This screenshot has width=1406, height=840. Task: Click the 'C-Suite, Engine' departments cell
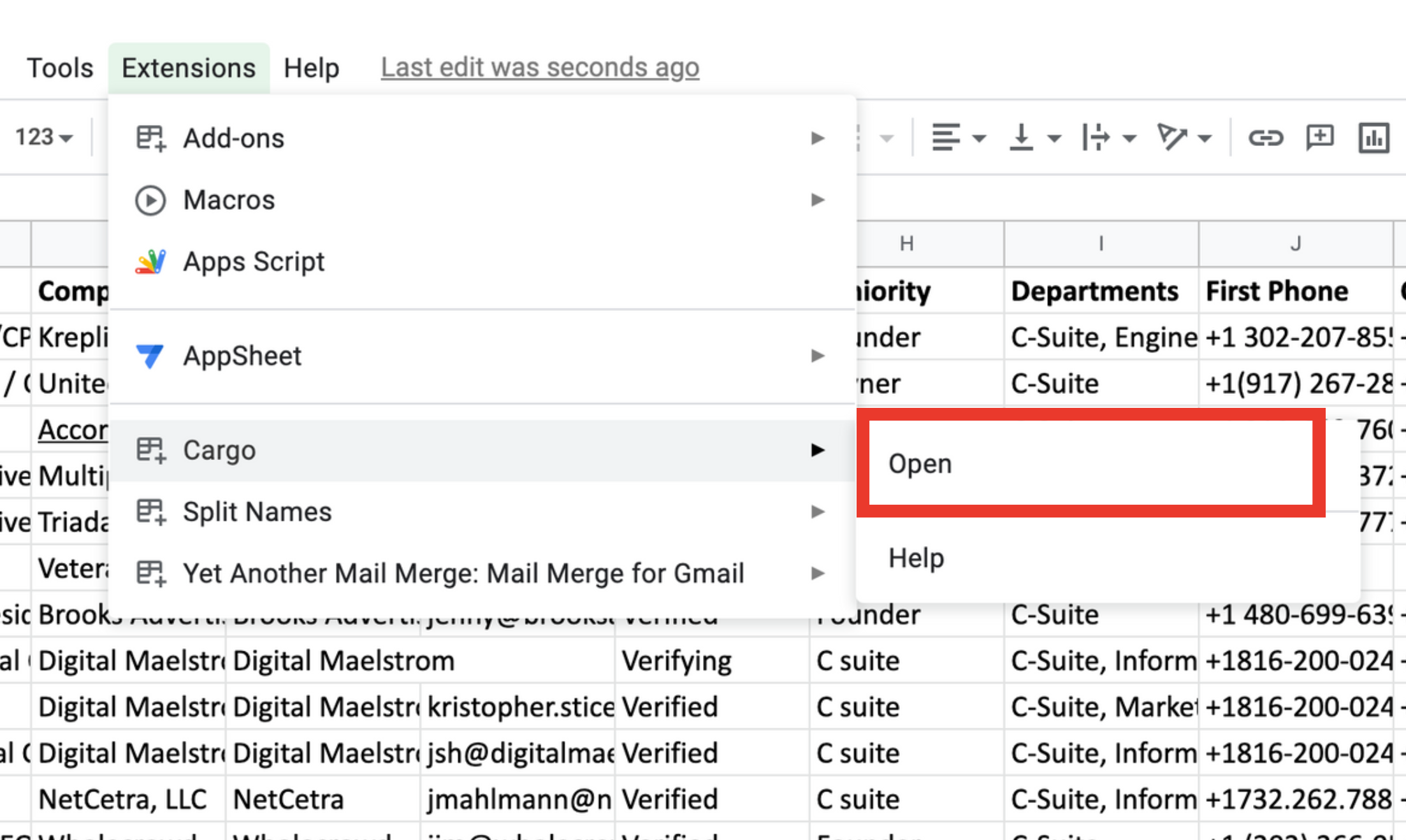pos(1101,337)
